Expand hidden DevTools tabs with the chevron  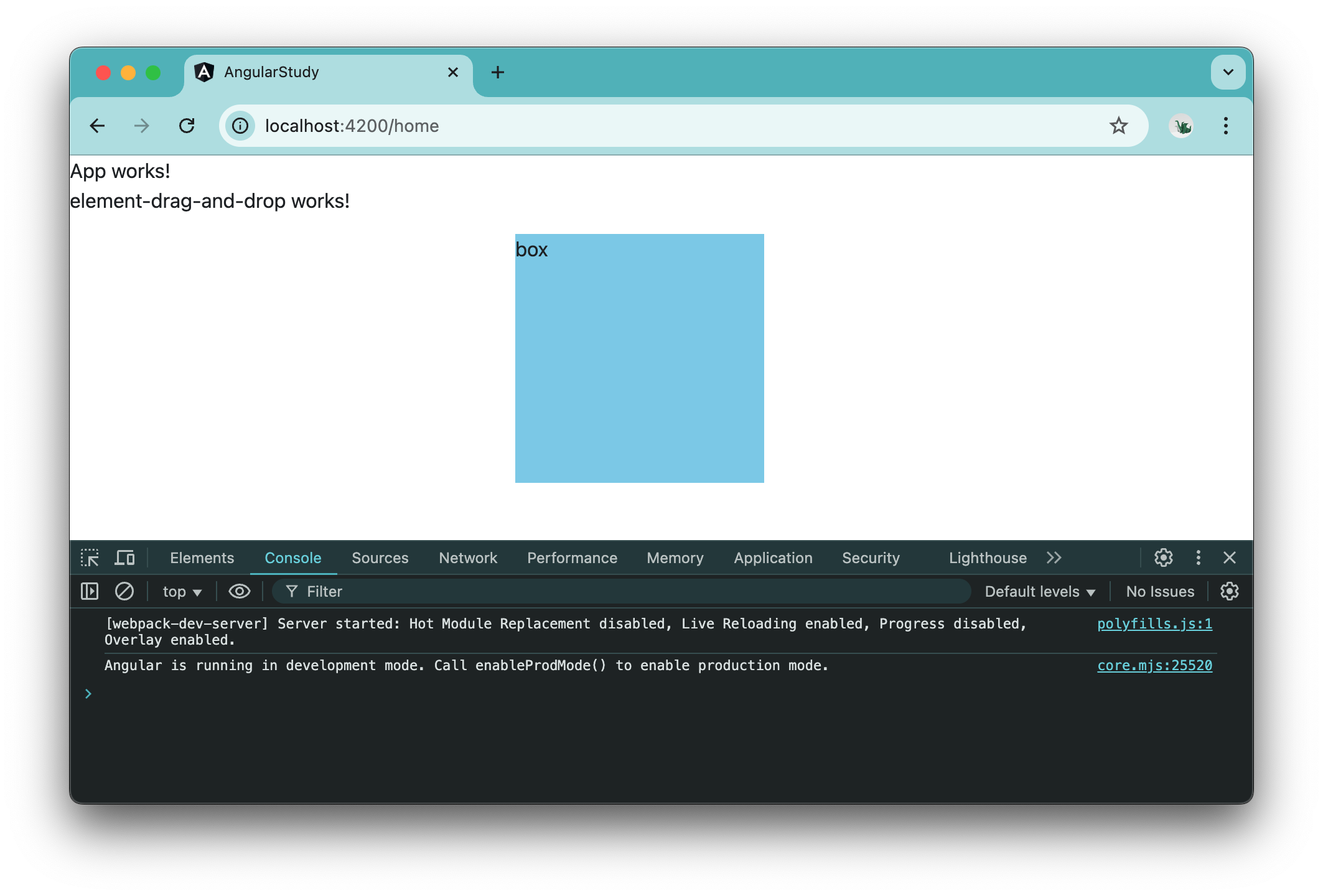click(1054, 558)
